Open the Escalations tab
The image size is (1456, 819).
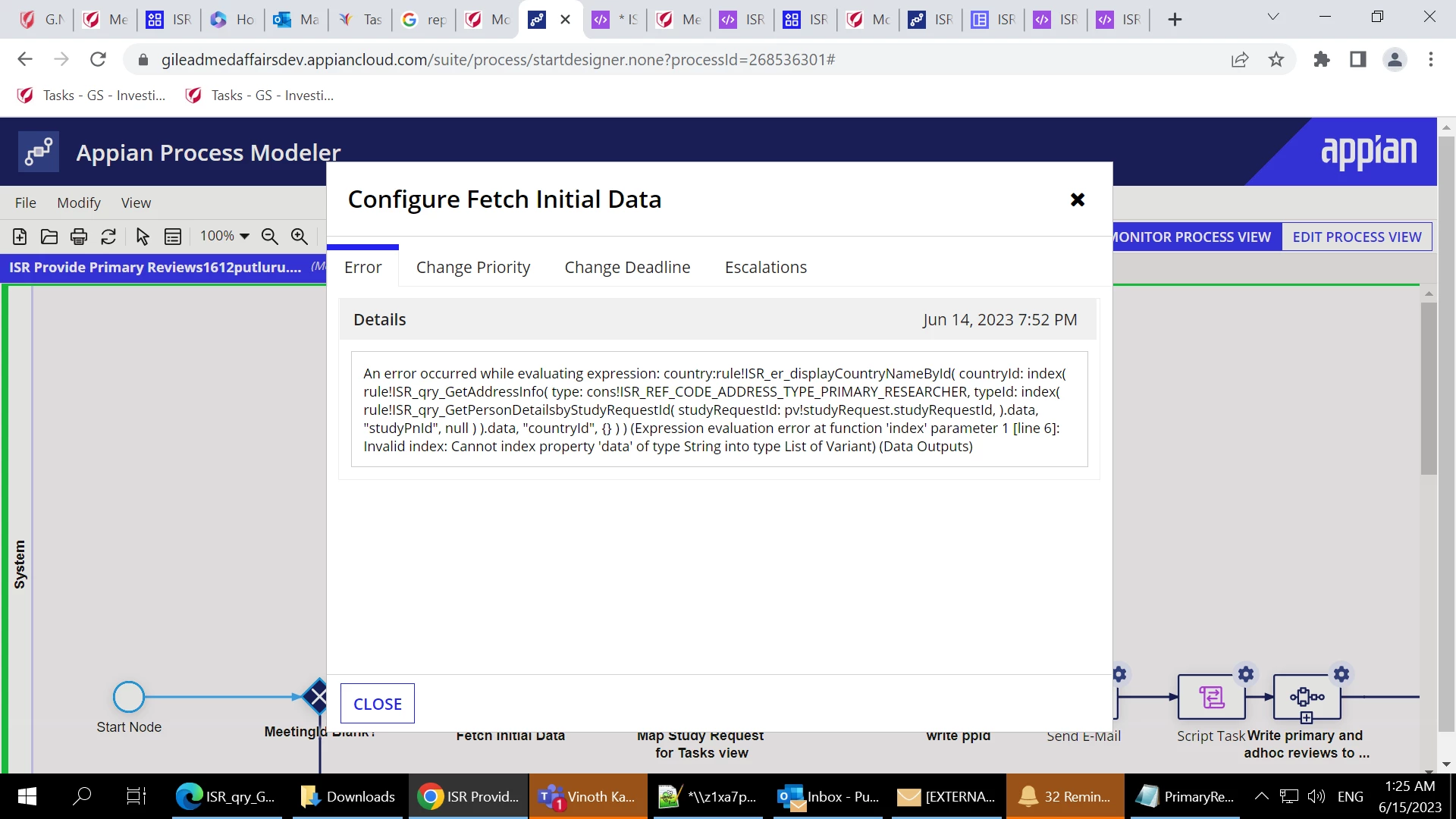766,267
